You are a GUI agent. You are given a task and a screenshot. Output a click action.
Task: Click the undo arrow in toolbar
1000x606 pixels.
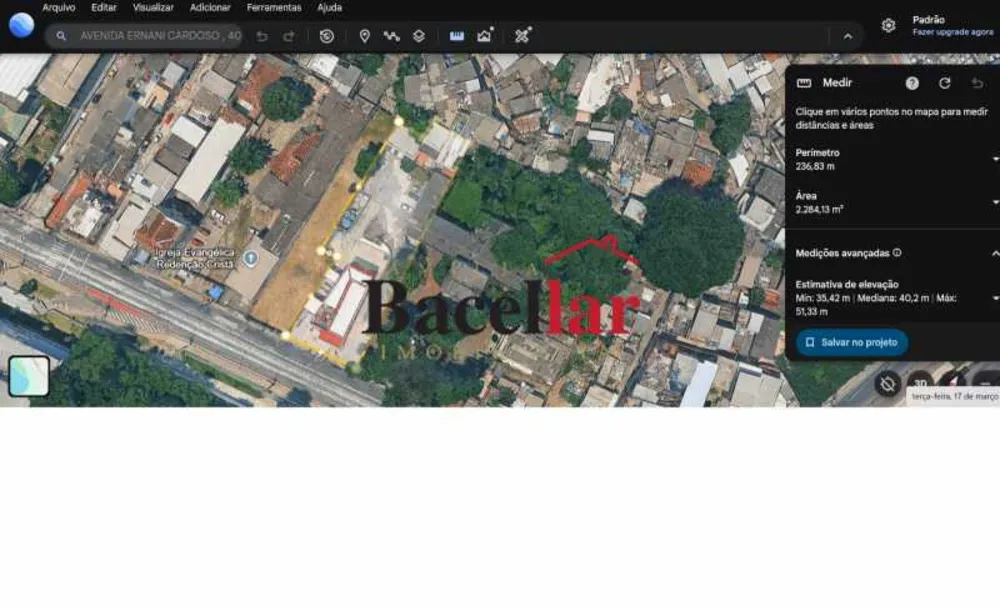coord(262,36)
